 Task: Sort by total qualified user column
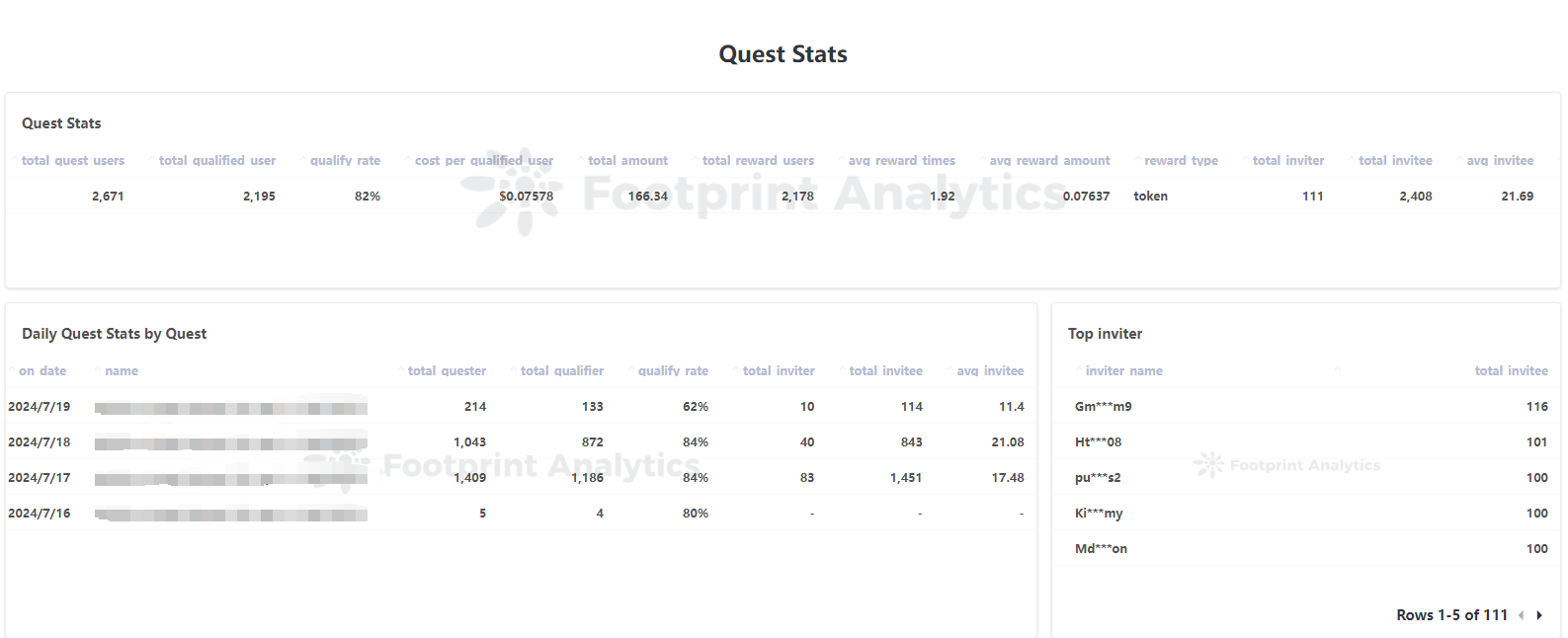(216, 160)
